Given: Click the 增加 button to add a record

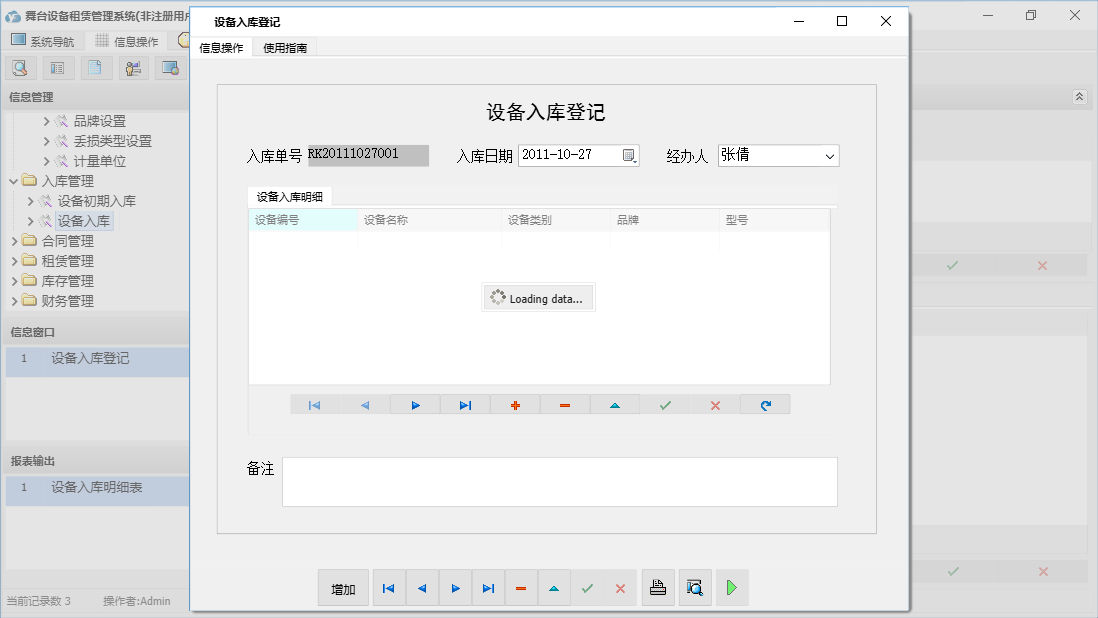Looking at the screenshot, I should coord(343,588).
